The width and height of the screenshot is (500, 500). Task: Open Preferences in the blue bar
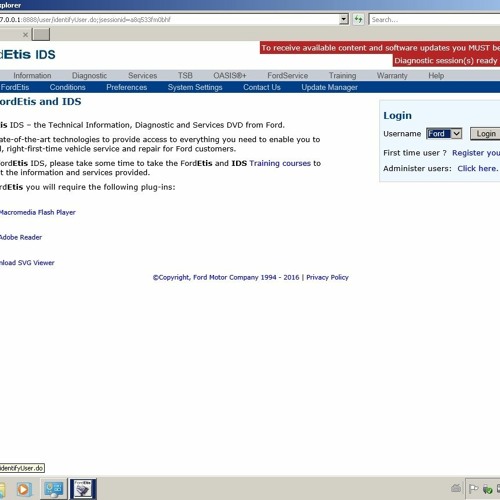coord(127,87)
